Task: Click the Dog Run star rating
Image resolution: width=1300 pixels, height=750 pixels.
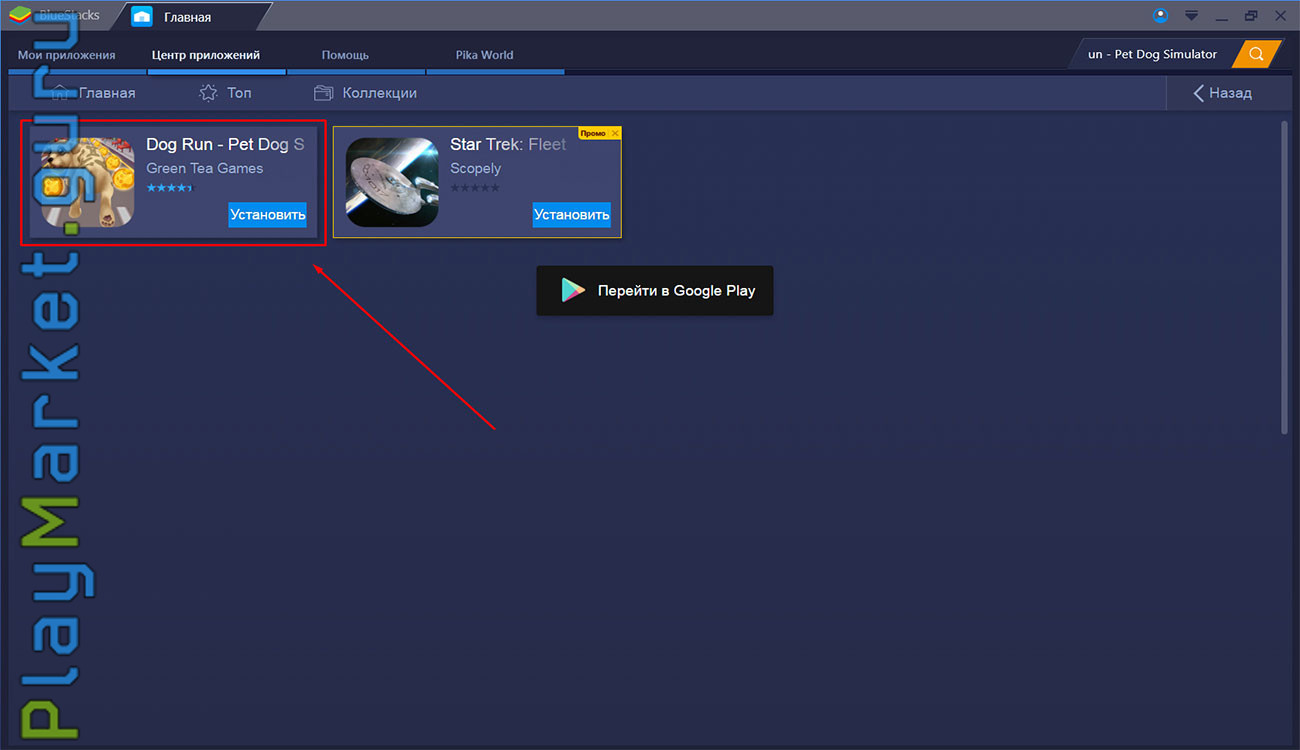Action: pos(169,188)
